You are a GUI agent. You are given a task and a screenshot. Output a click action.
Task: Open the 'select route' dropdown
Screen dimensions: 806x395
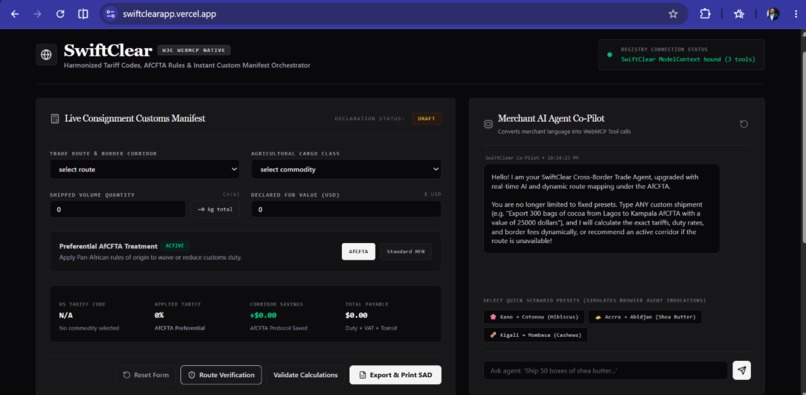pos(144,169)
